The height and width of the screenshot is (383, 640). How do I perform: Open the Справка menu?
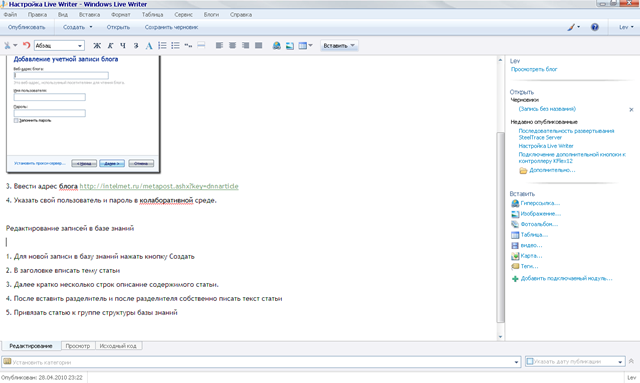pos(240,15)
